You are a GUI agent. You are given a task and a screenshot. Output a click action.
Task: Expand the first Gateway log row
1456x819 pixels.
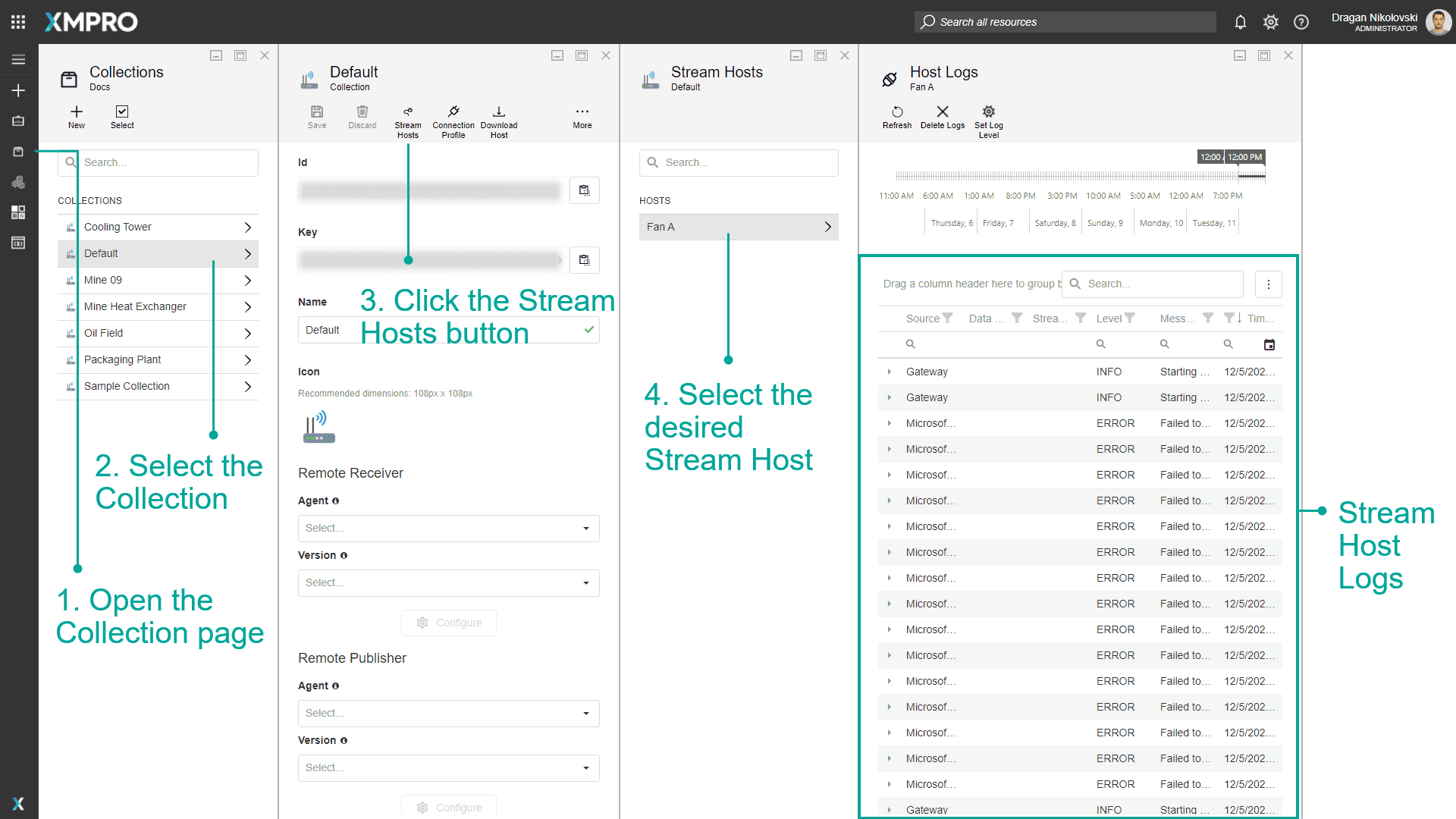tap(890, 372)
